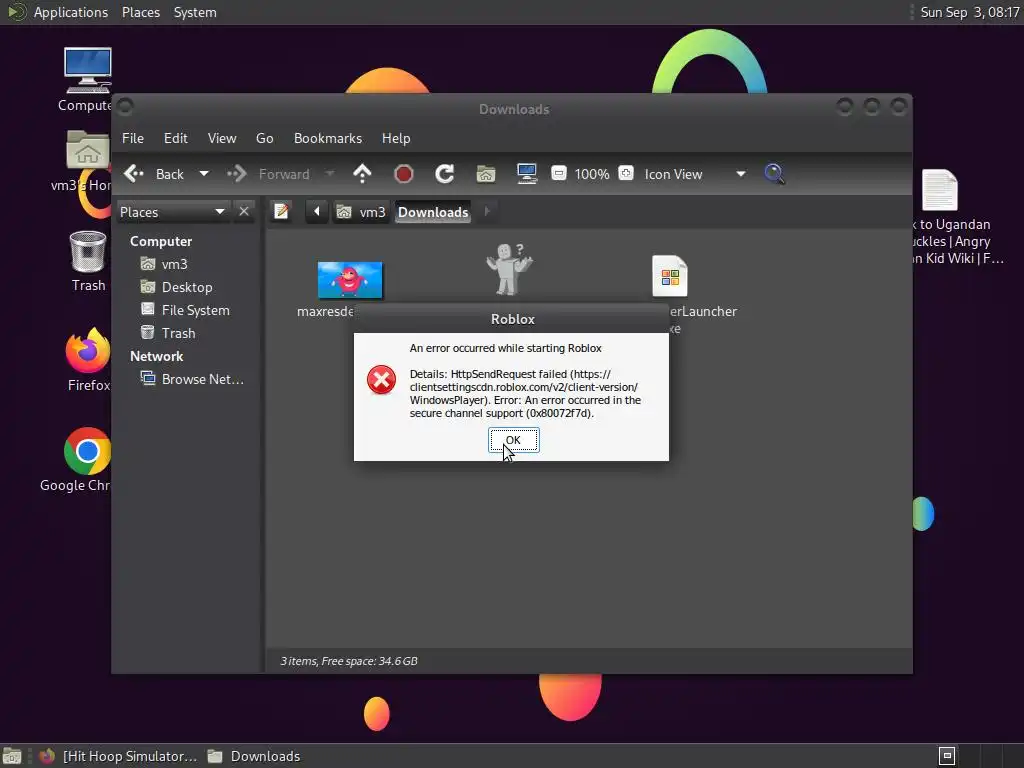Close the Places sidebar

244,212
